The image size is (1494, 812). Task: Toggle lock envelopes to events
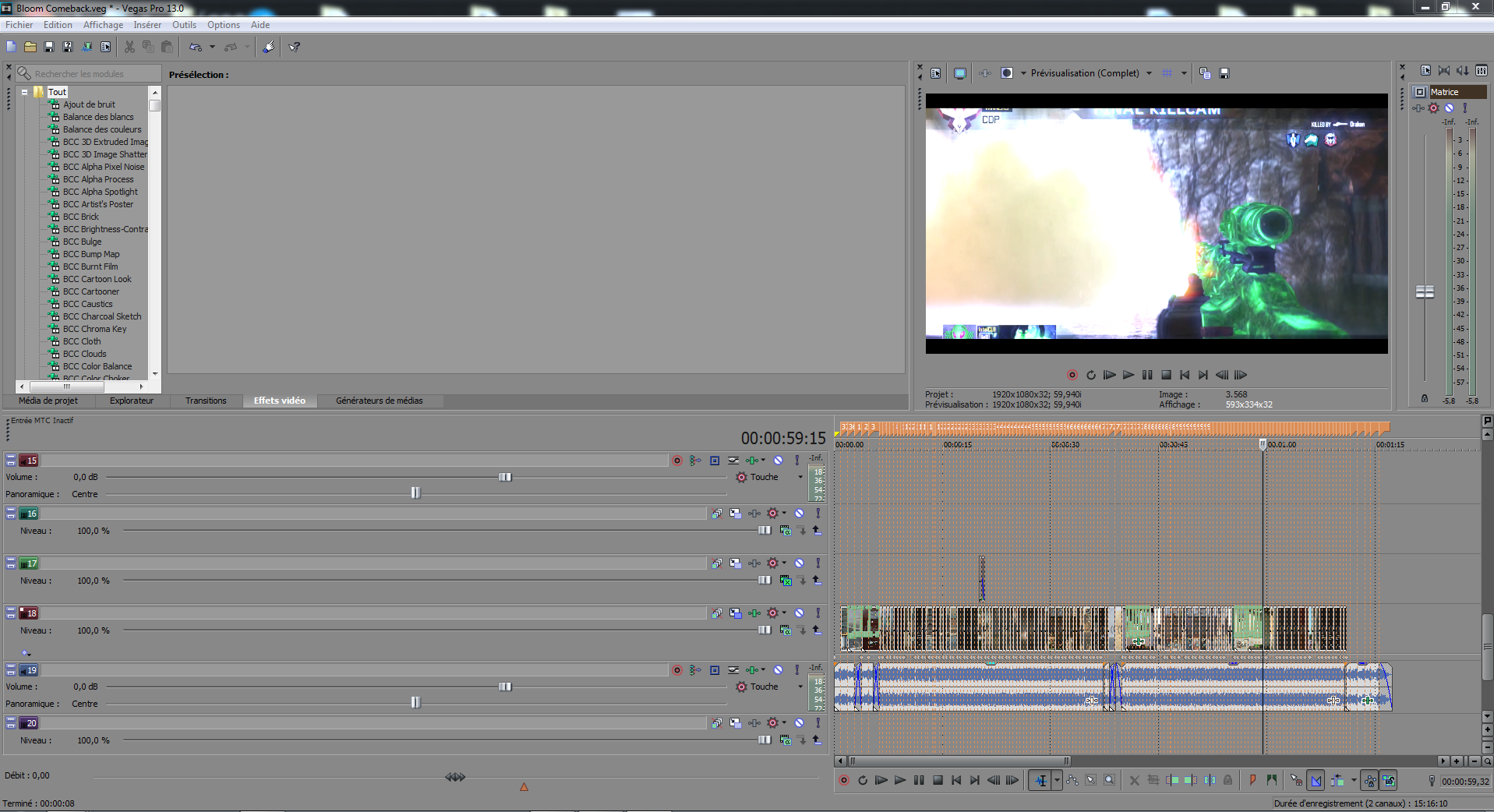(x=1370, y=780)
